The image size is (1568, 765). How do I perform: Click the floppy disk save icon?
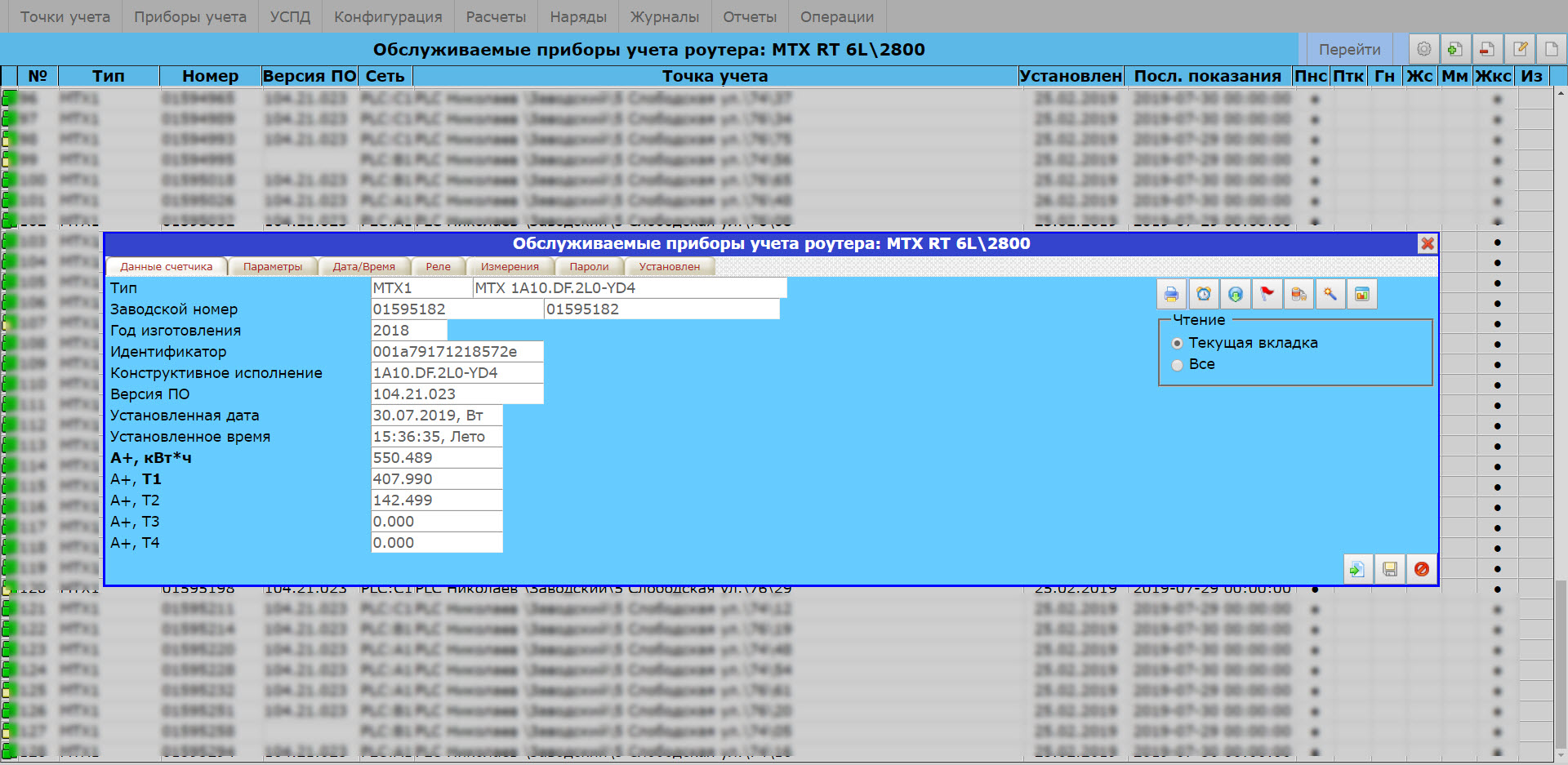(1389, 569)
